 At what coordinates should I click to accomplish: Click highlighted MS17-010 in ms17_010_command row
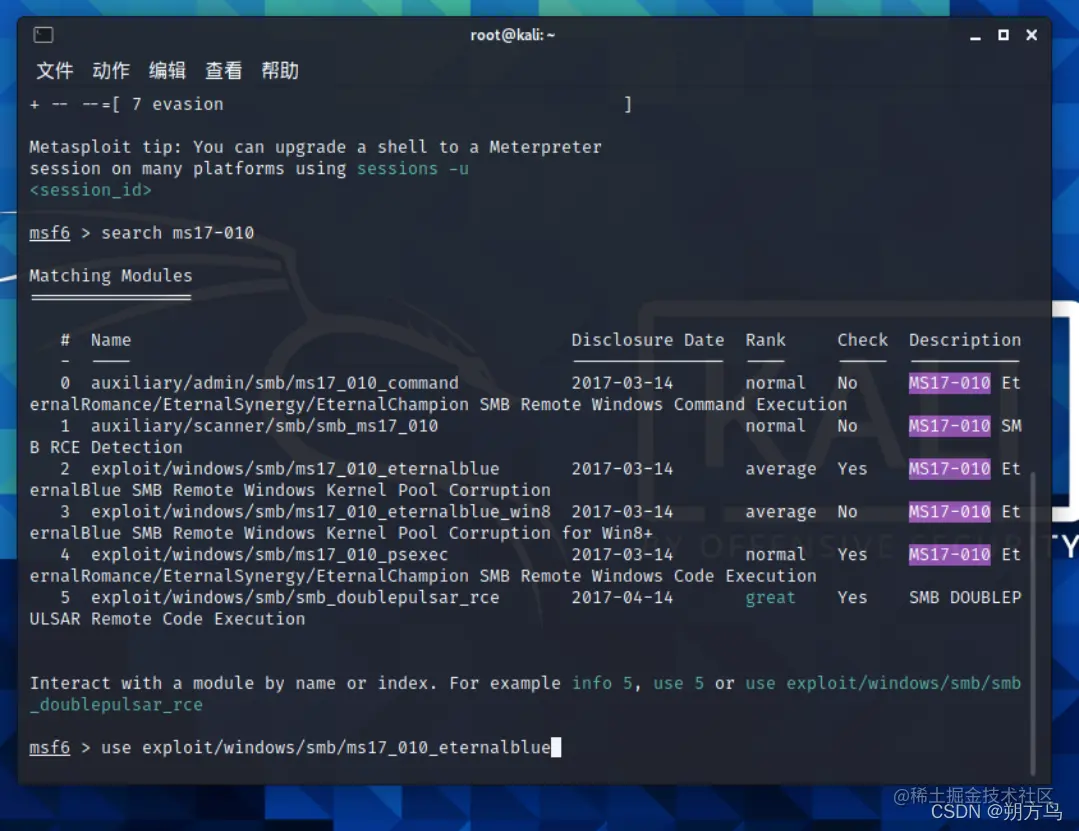(x=950, y=382)
